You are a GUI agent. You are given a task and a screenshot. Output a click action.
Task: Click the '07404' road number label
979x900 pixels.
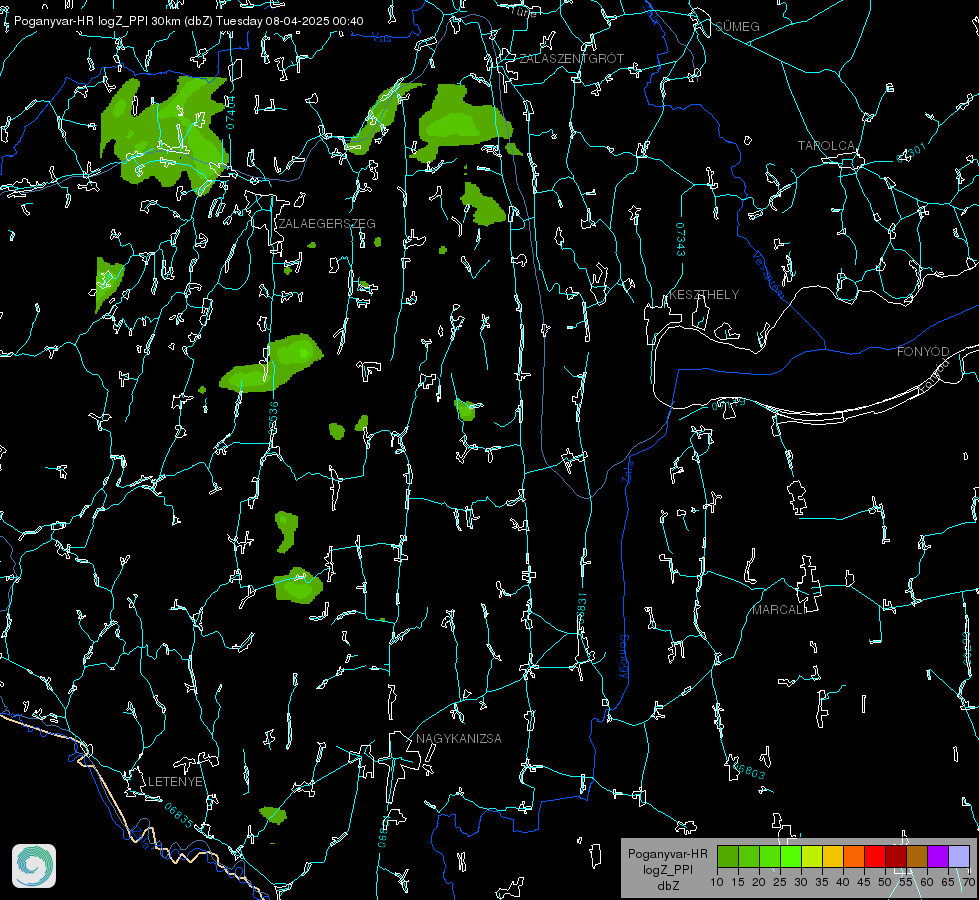[x=231, y=112]
